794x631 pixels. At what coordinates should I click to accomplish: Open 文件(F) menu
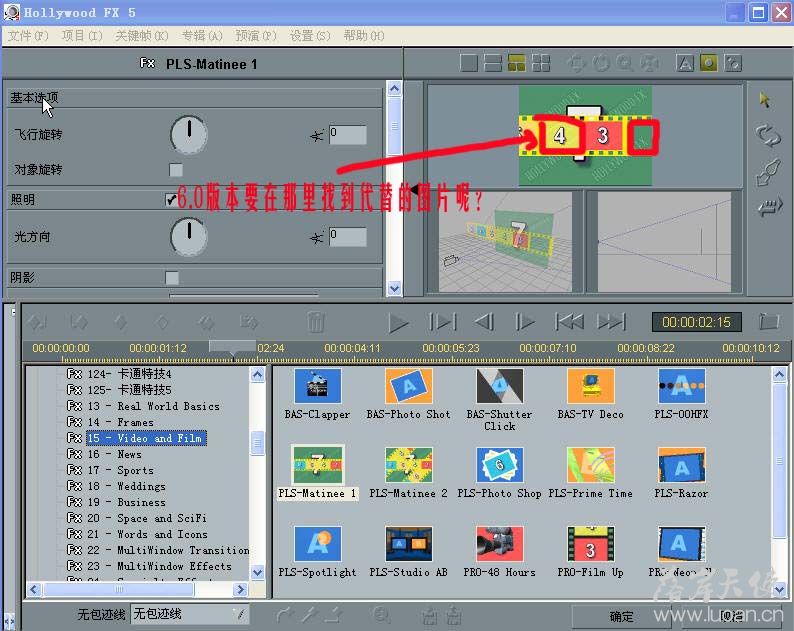tap(28, 35)
